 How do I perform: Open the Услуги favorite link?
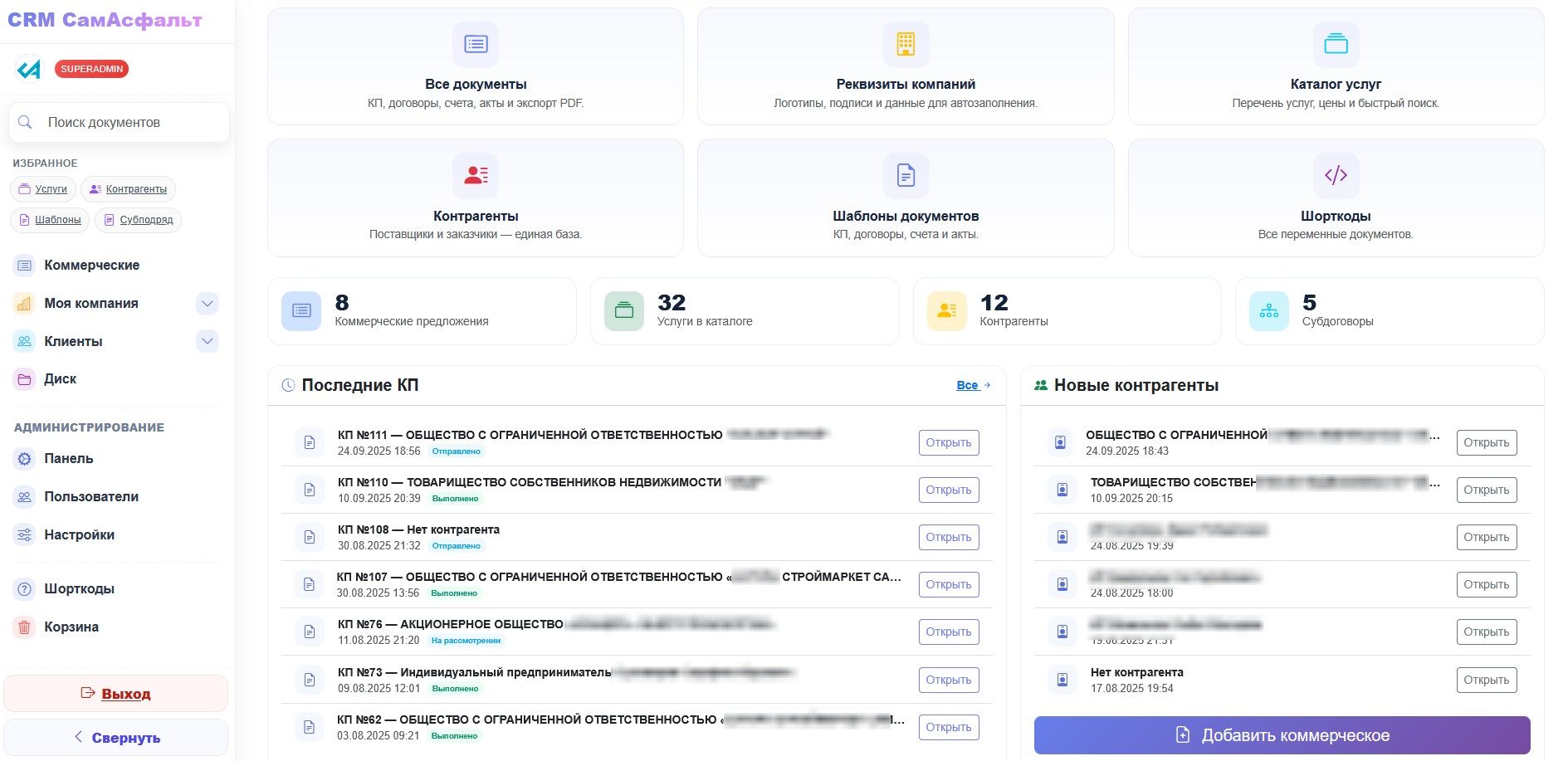pyautogui.click(x=43, y=189)
